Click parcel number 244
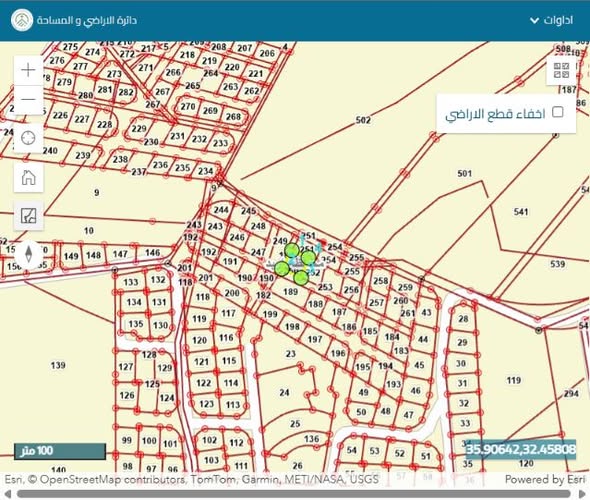 221,210
